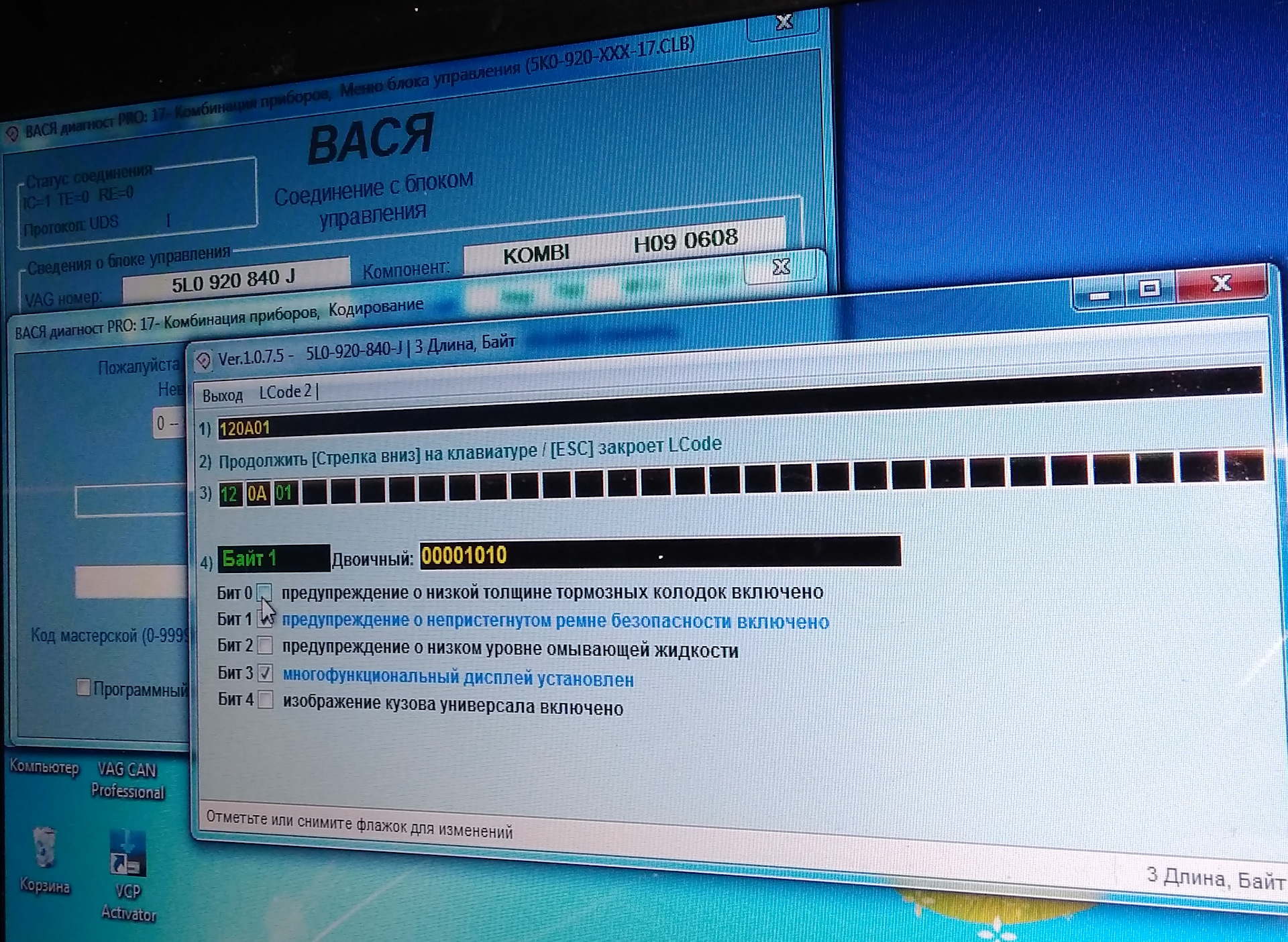Viewport: 1288px width, 942px height.
Task: Uncheck Бит 3 multifunction display installed checkbox
Action: coord(266,673)
